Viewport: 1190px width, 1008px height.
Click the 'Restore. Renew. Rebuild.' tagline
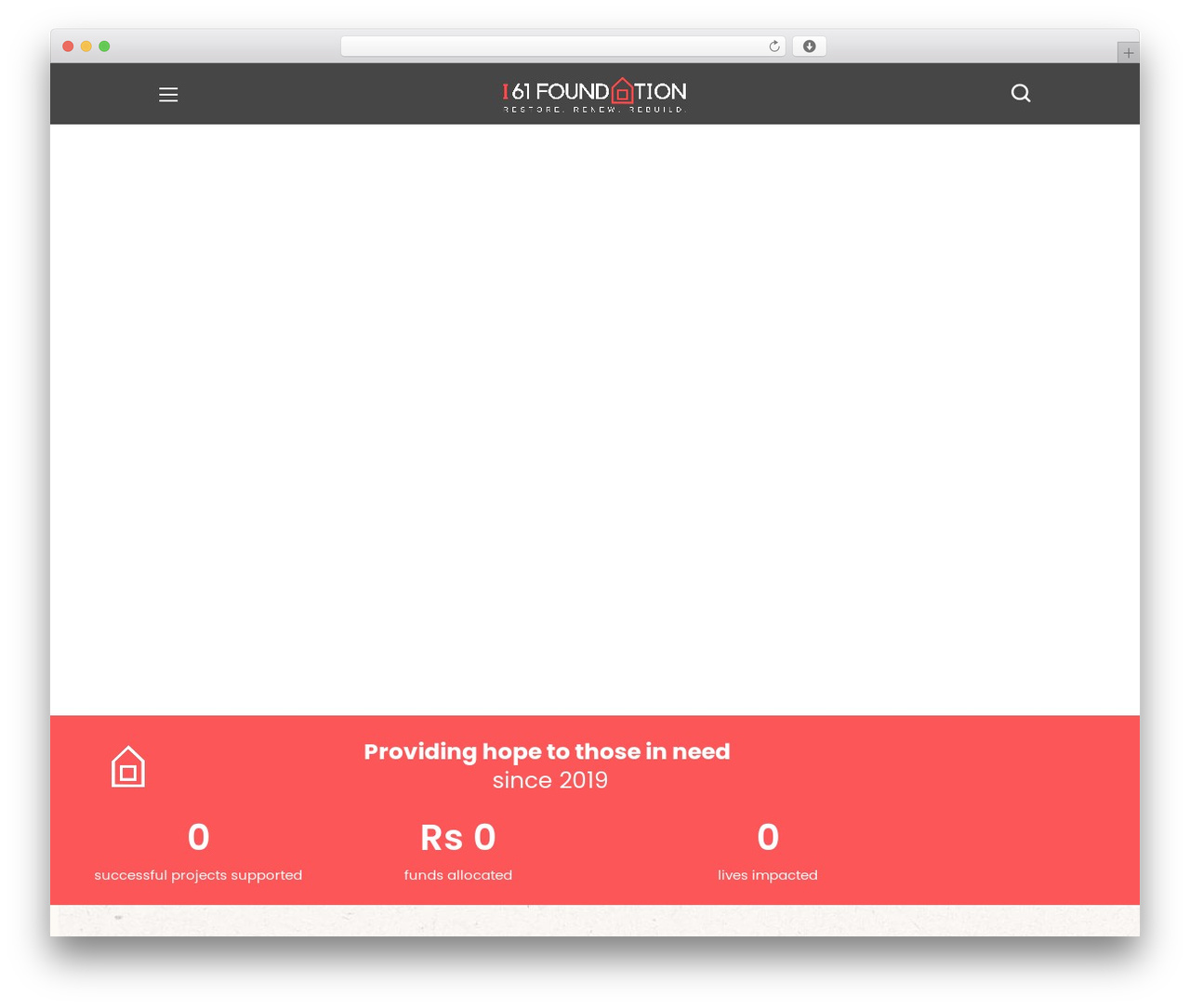(594, 110)
